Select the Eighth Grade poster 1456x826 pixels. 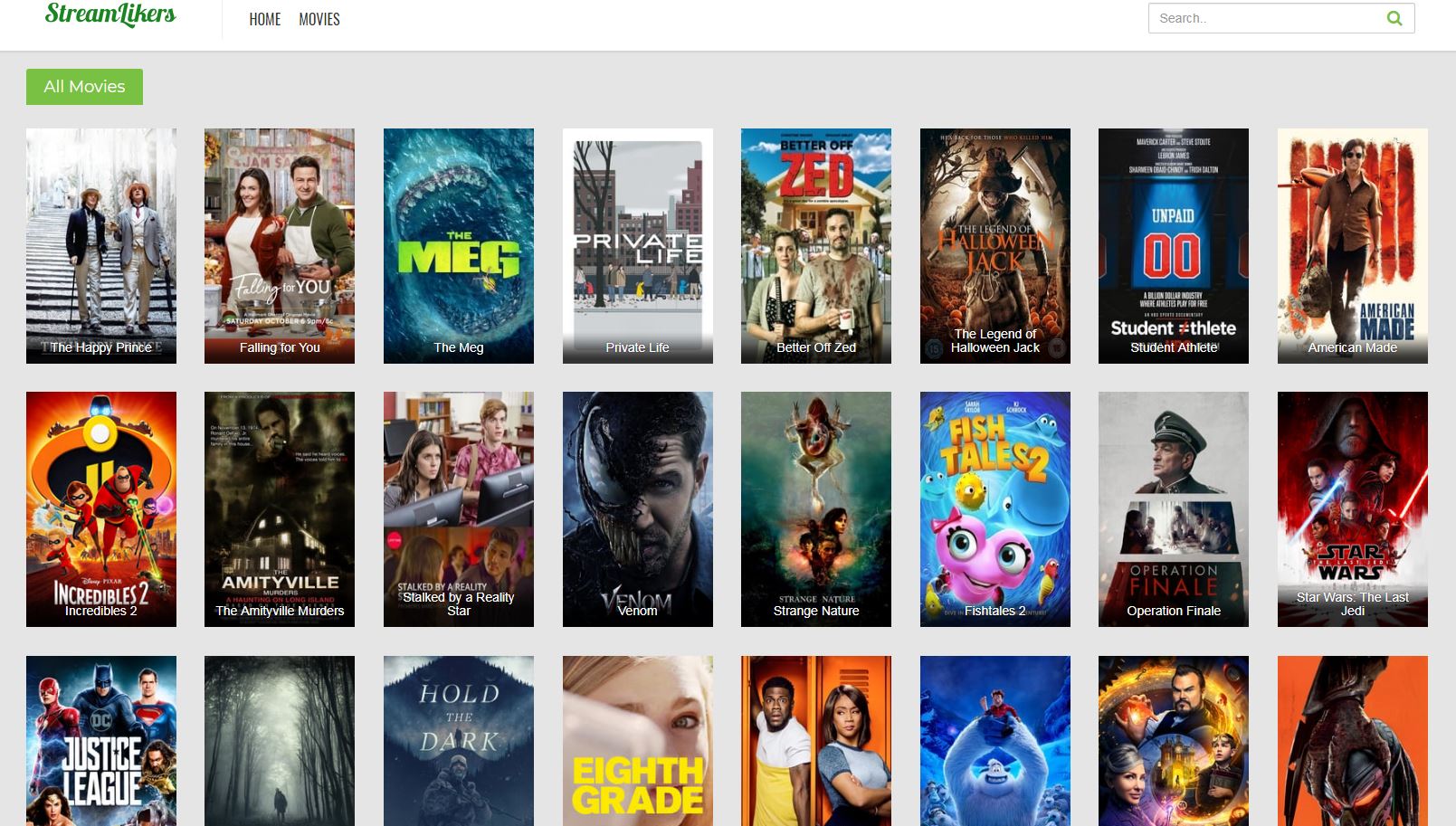(x=637, y=740)
